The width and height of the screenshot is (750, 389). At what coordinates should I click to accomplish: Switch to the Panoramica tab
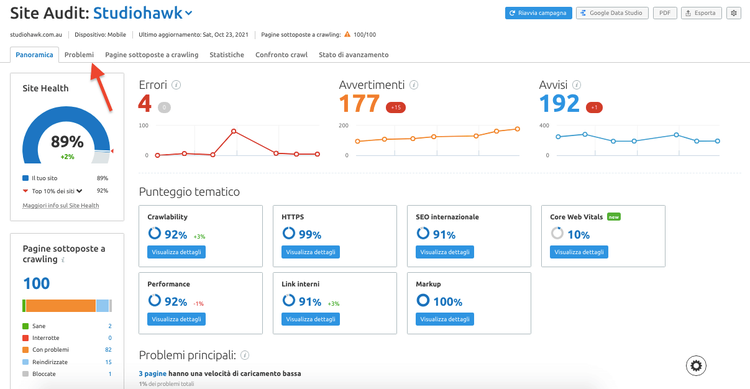tap(34, 55)
